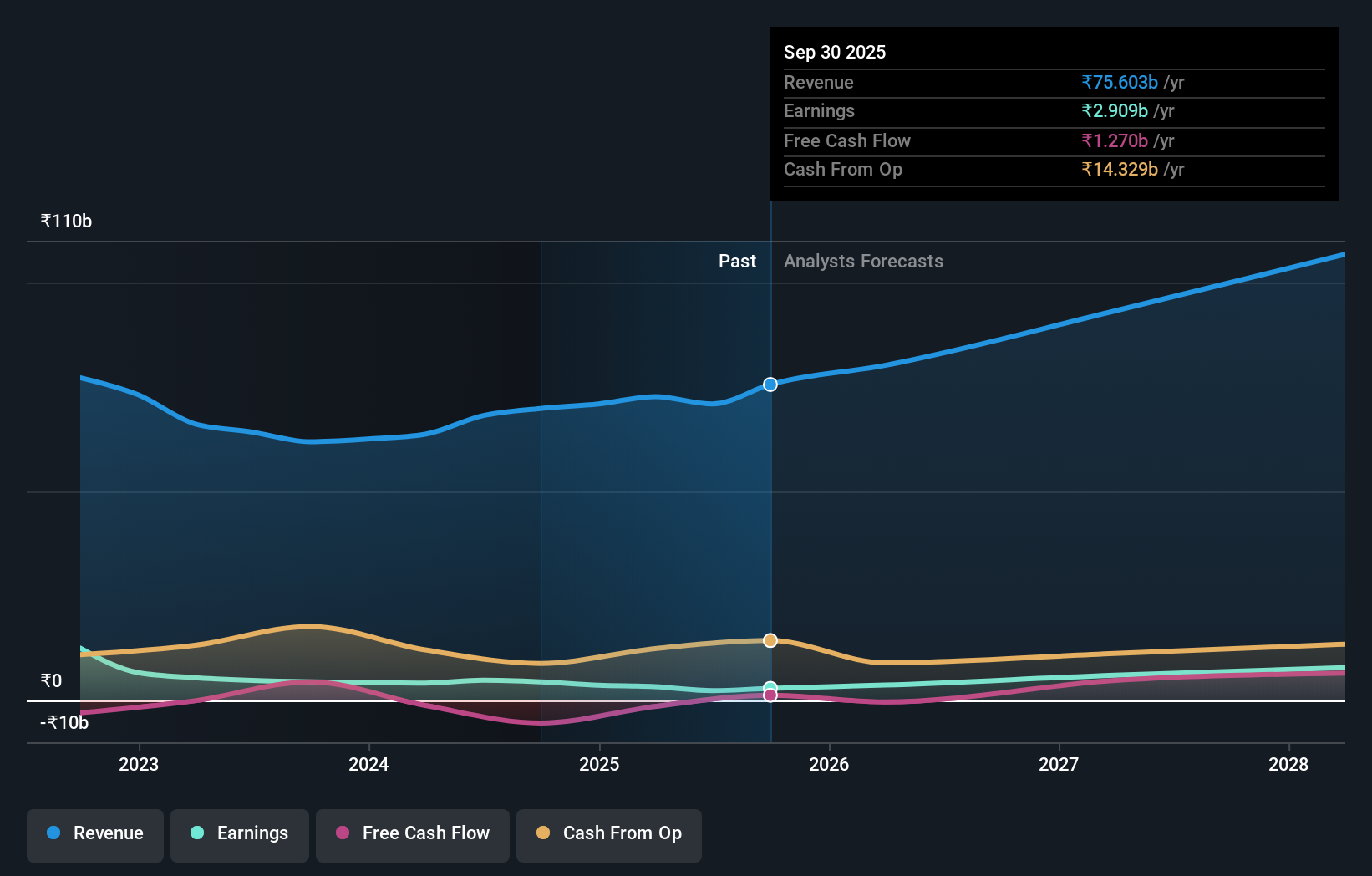The width and height of the screenshot is (1372, 876).
Task: Select the pink Free Cash Flow data point marker
Action: 770,695
